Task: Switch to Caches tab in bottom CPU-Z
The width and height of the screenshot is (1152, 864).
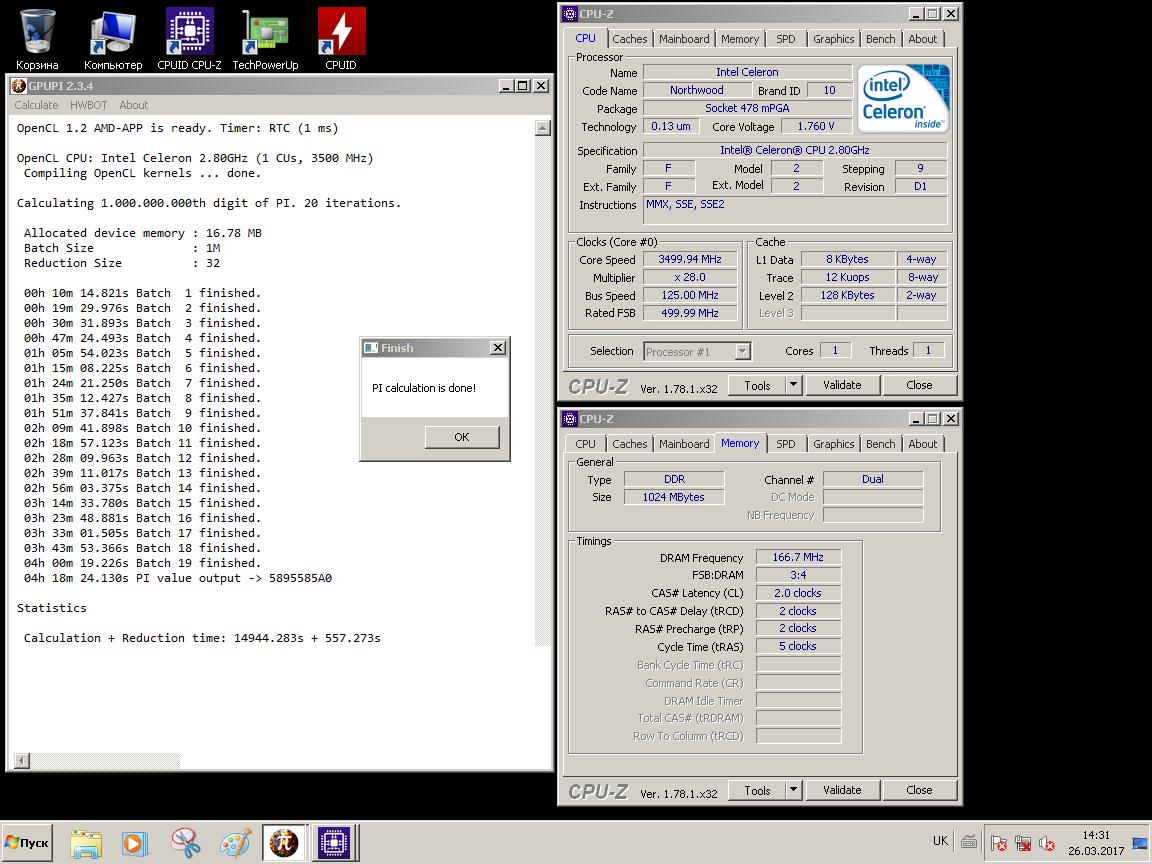Action: 630,444
